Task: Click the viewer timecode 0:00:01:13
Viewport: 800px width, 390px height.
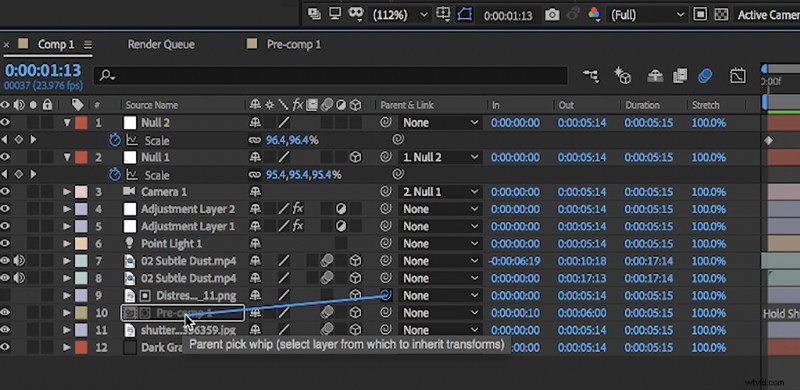Action: [508, 16]
